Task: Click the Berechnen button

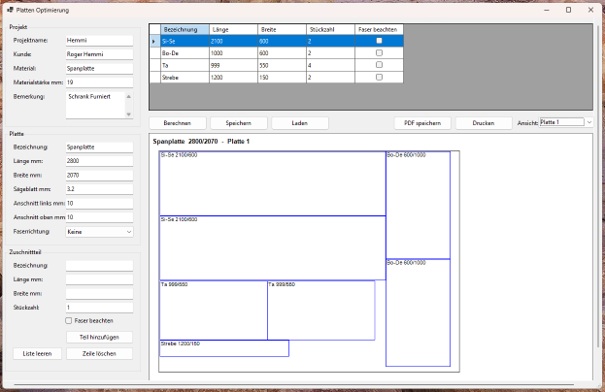Action: (177, 123)
